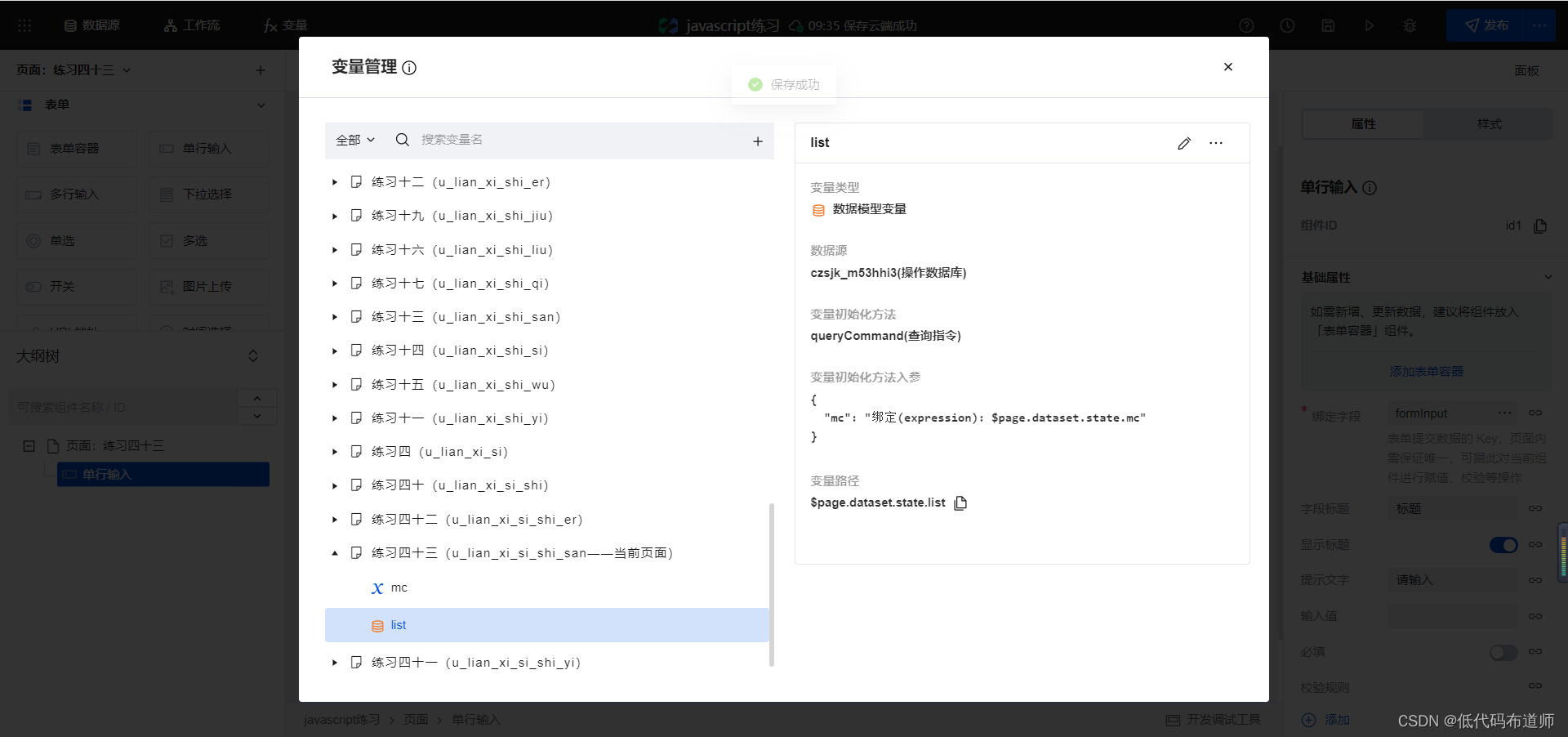The image size is (1568, 737).
Task: Click the debug bug icon
Action: 1410,25
